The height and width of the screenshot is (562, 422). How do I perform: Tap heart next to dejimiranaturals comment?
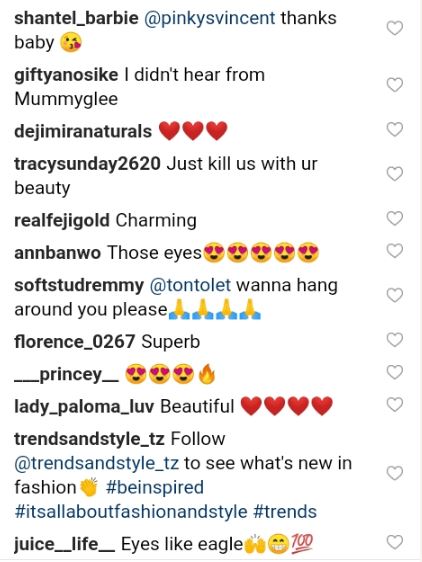pyautogui.click(x=395, y=129)
